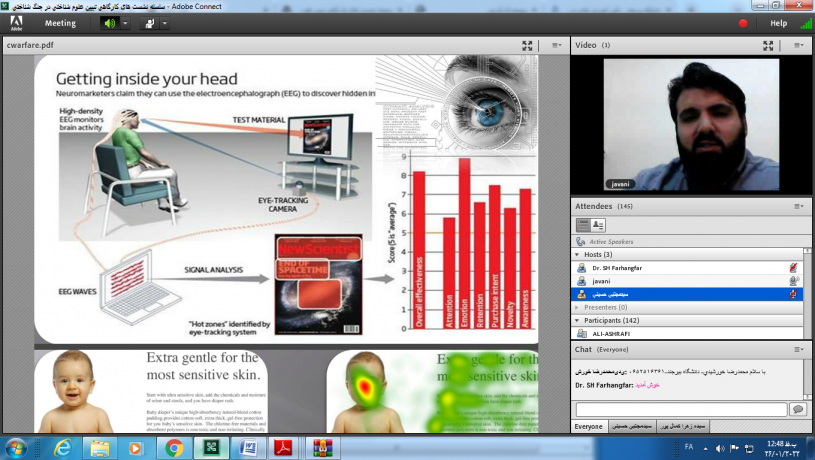Open the Attendees pod options menu
Viewport: 815px width, 460px height.
[798, 206]
